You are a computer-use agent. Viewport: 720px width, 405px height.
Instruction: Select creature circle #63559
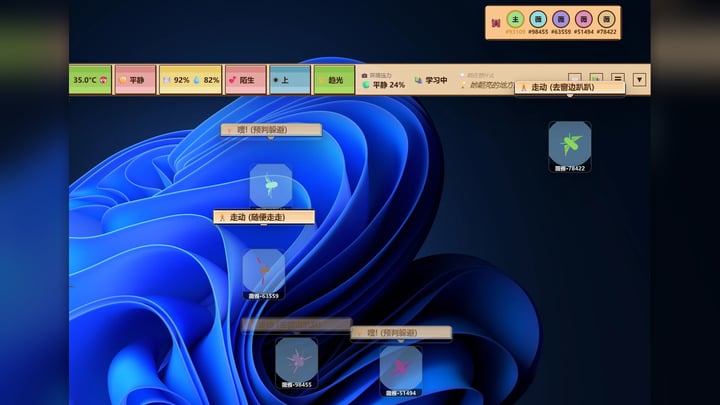[x=561, y=19]
